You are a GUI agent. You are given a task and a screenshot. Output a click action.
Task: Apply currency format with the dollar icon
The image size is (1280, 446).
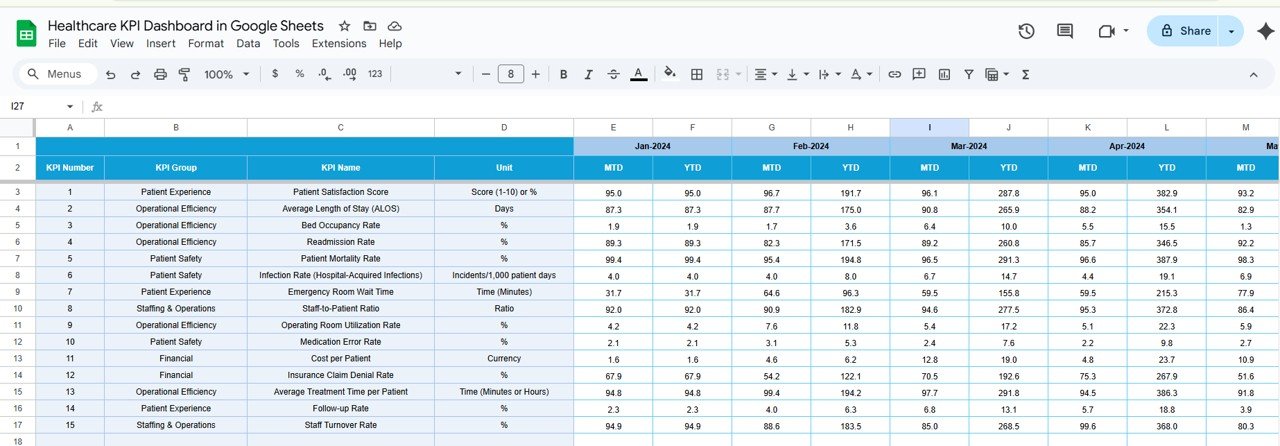275,74
